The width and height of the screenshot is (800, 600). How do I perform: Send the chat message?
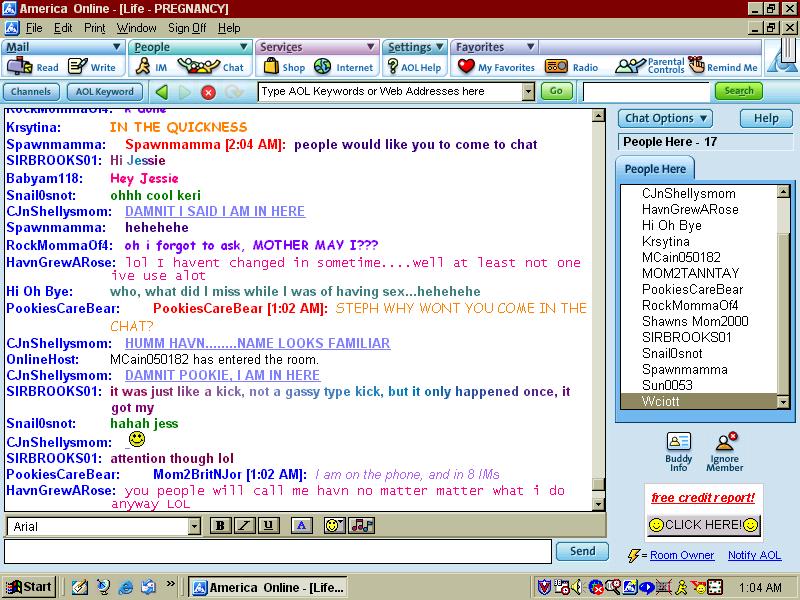[x=582, y=551]
